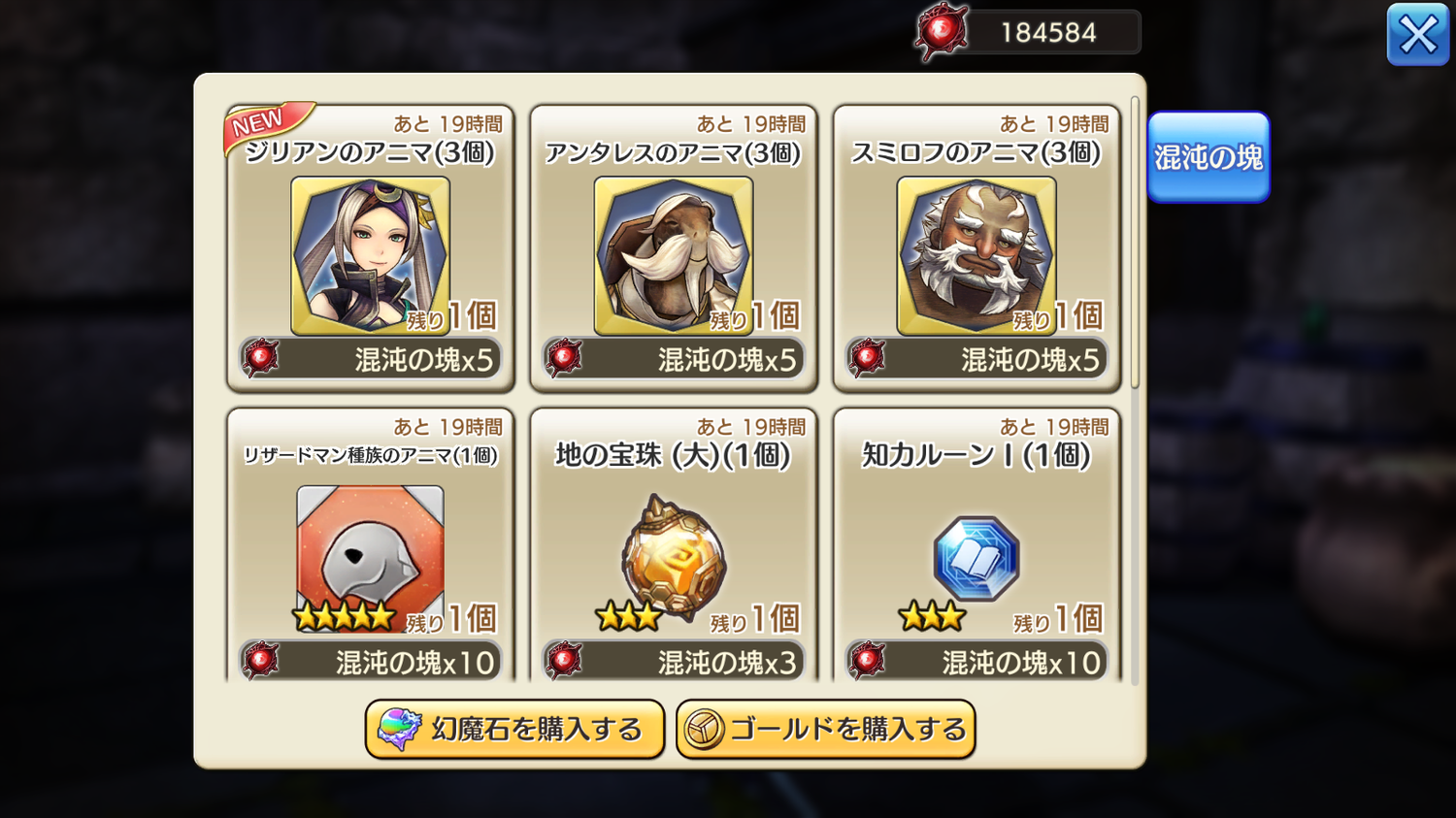Buy Jillian Anima for 混沌の塊x5
The height and width of the screenshot is (818, 1456).
point(370,359)
